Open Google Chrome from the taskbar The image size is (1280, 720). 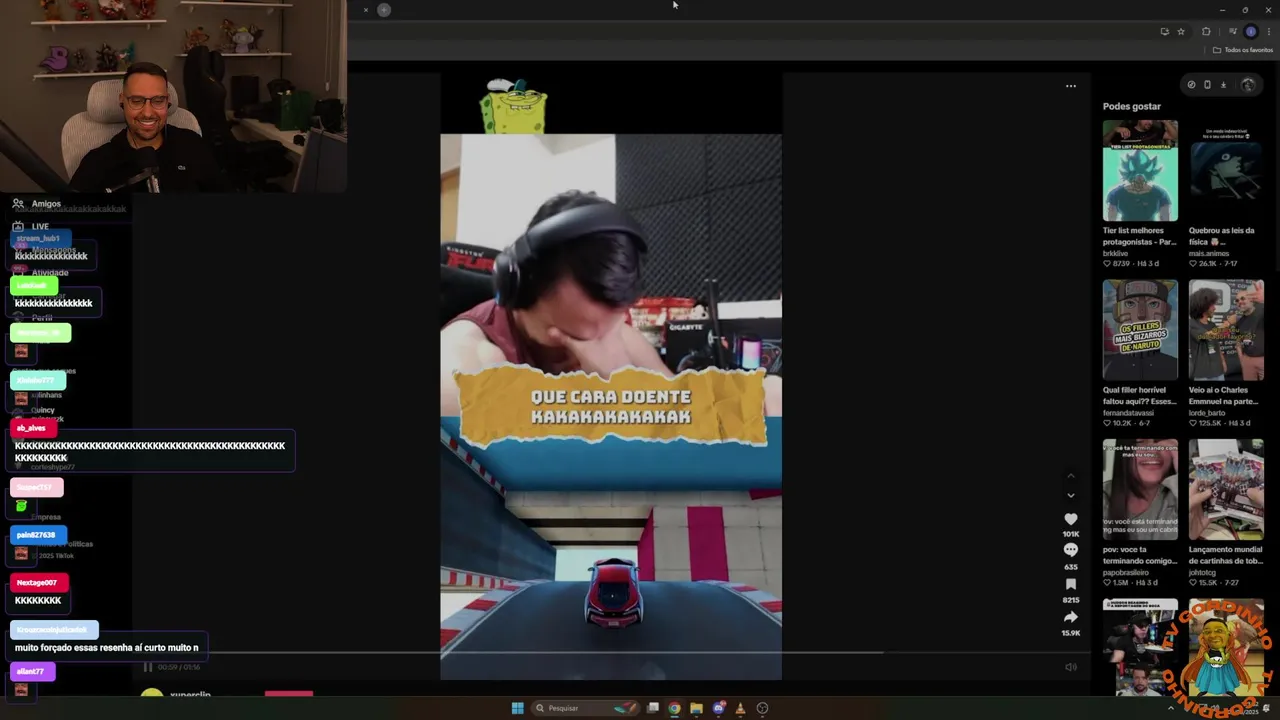point(675,708)
